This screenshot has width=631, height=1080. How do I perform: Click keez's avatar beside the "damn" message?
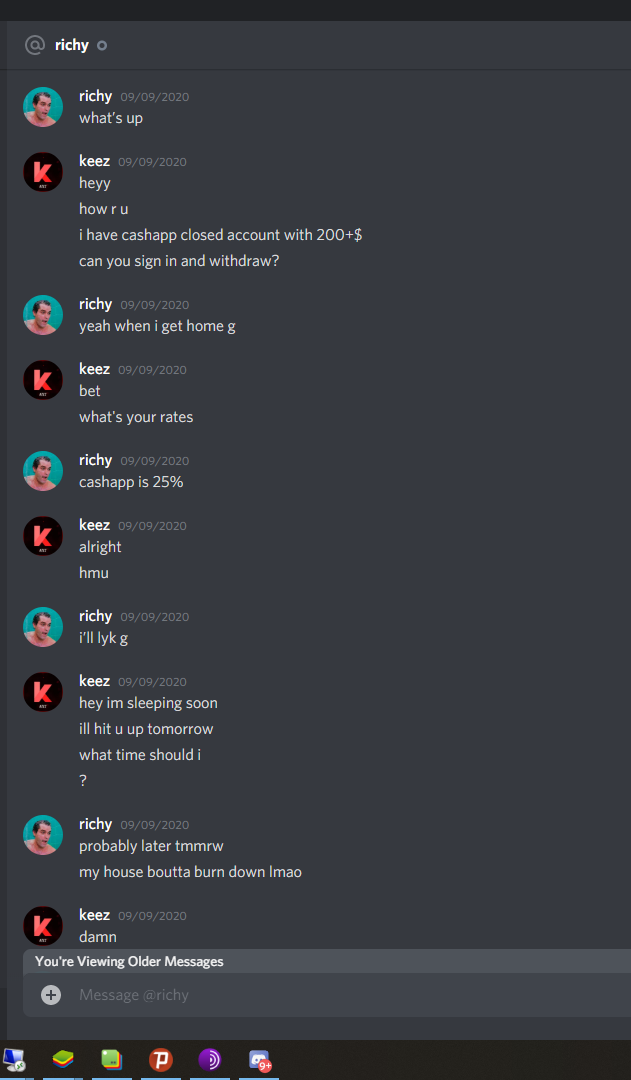click(x=43, y=926)
